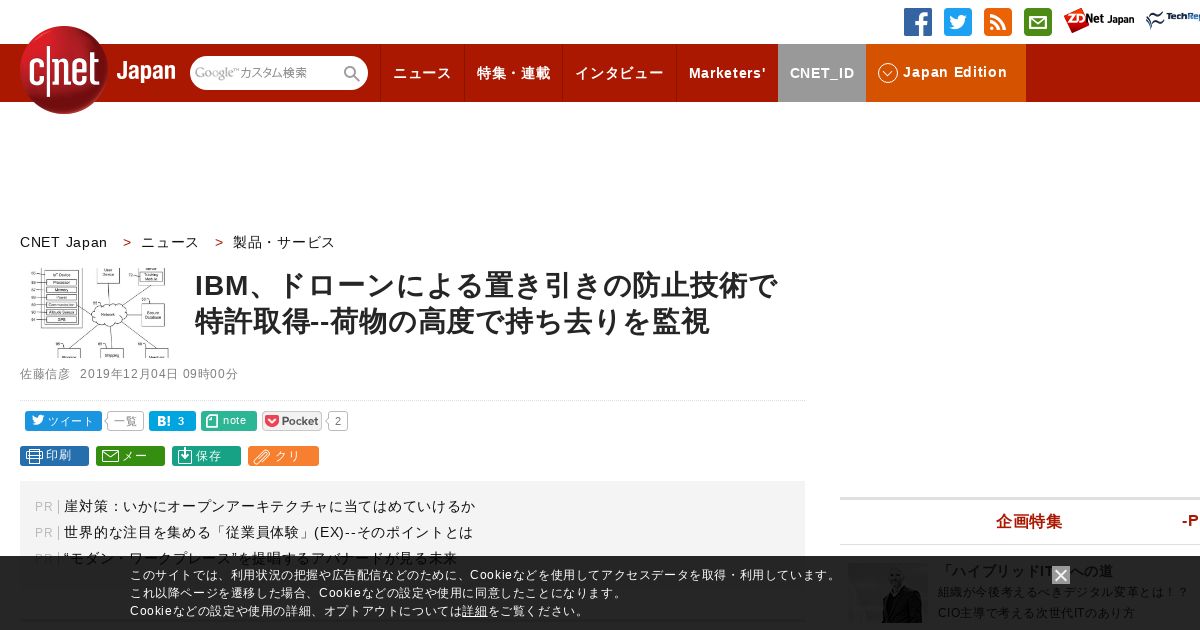This screenshot has width=1200, height=630.
Task: Click the Pocket count of 2
Action: [338, 421]
